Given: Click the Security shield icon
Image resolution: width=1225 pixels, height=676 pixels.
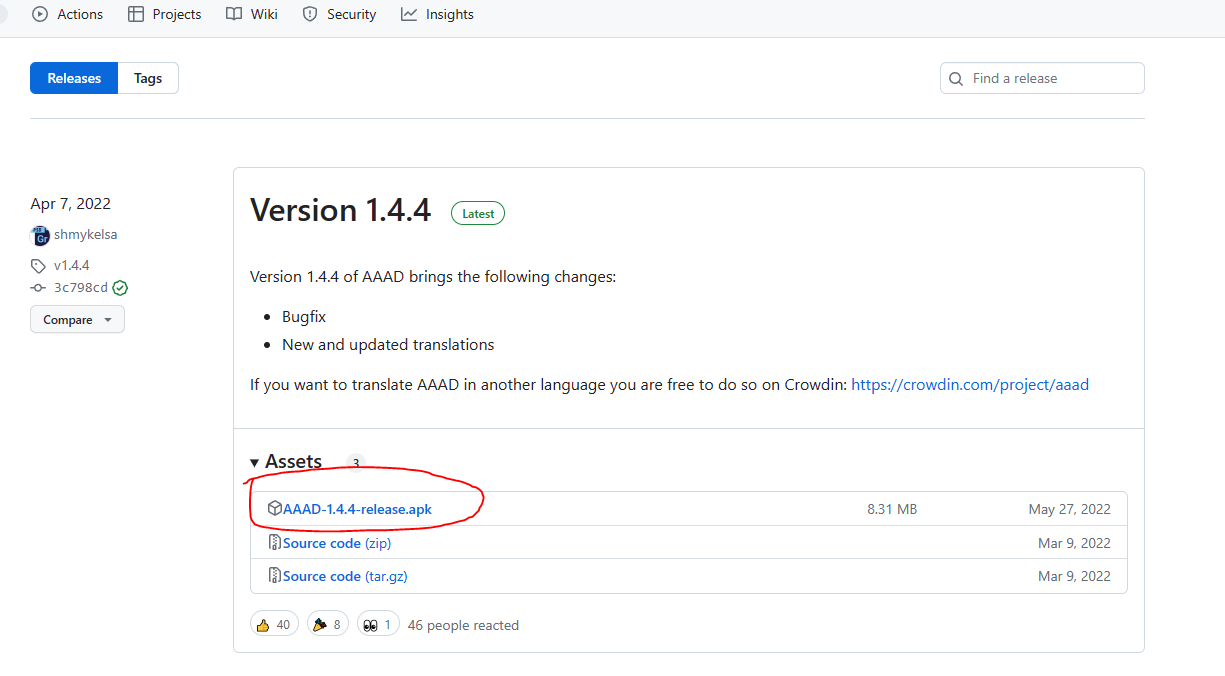Looking at the screenshot, I should [310, 14].
